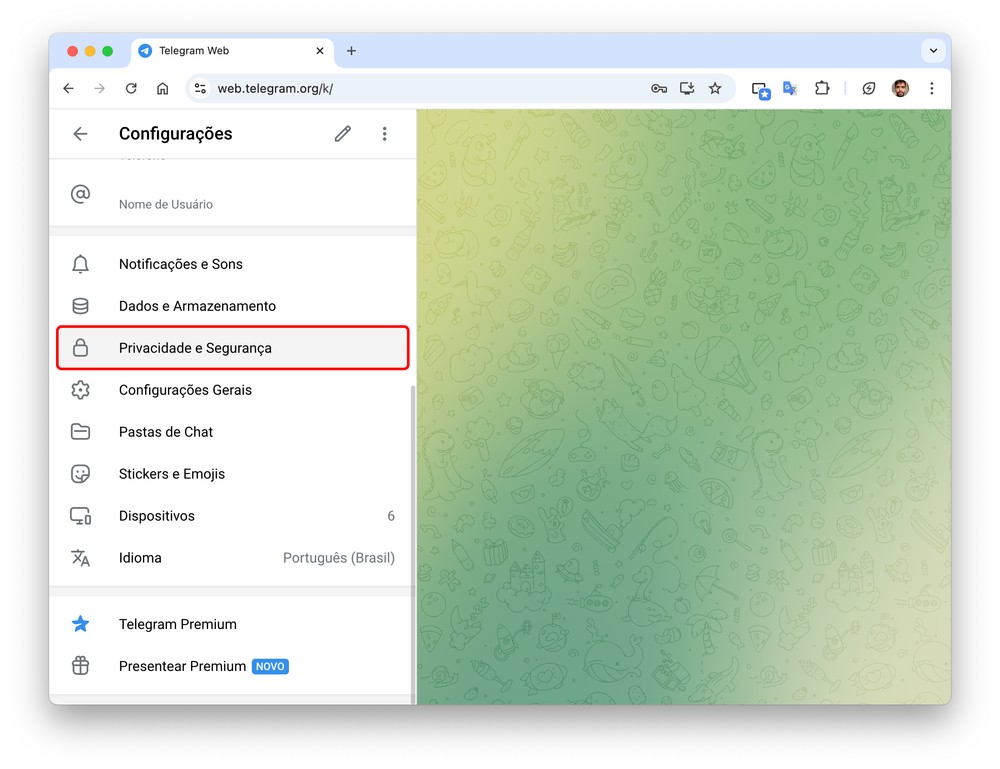The image size is (1000, 769).
Task: Open the Chrome extensions puzzle icon
Action: [822, 88]
